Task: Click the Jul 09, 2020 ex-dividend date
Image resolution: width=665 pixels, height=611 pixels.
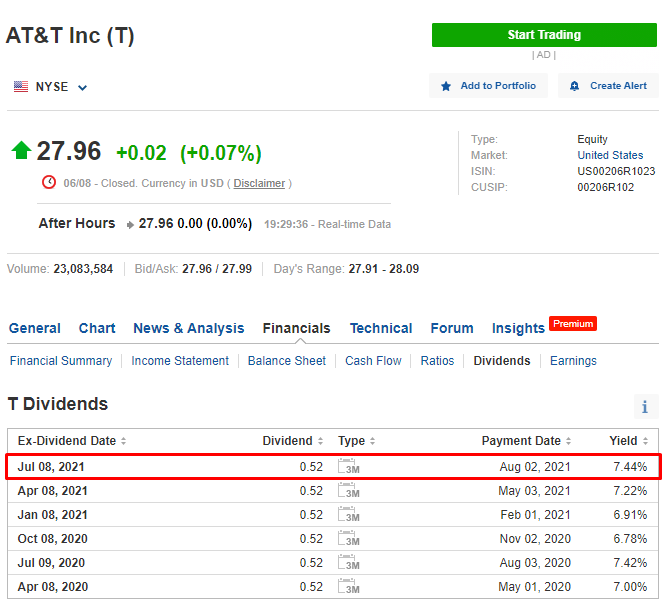Action: [x=51, y=563]
